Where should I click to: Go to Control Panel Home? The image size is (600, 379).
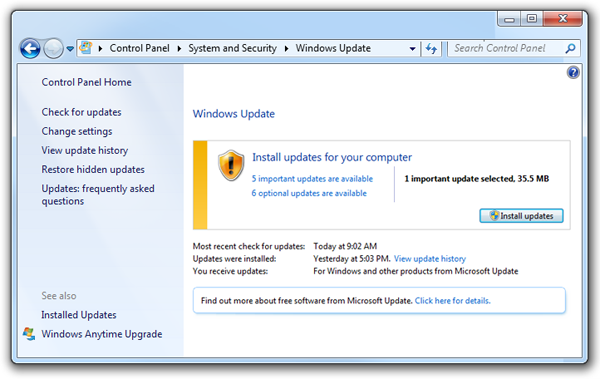tap(86, 82)
